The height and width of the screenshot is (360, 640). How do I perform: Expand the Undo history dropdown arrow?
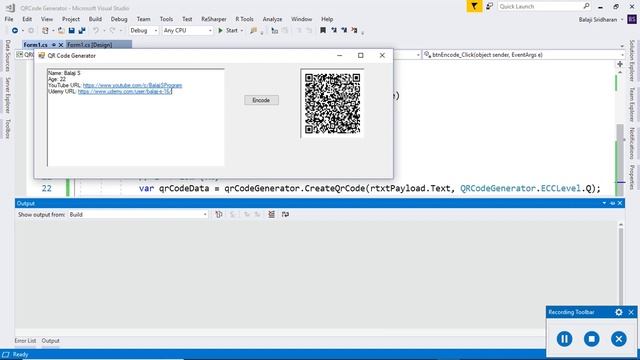coord(104,31)
